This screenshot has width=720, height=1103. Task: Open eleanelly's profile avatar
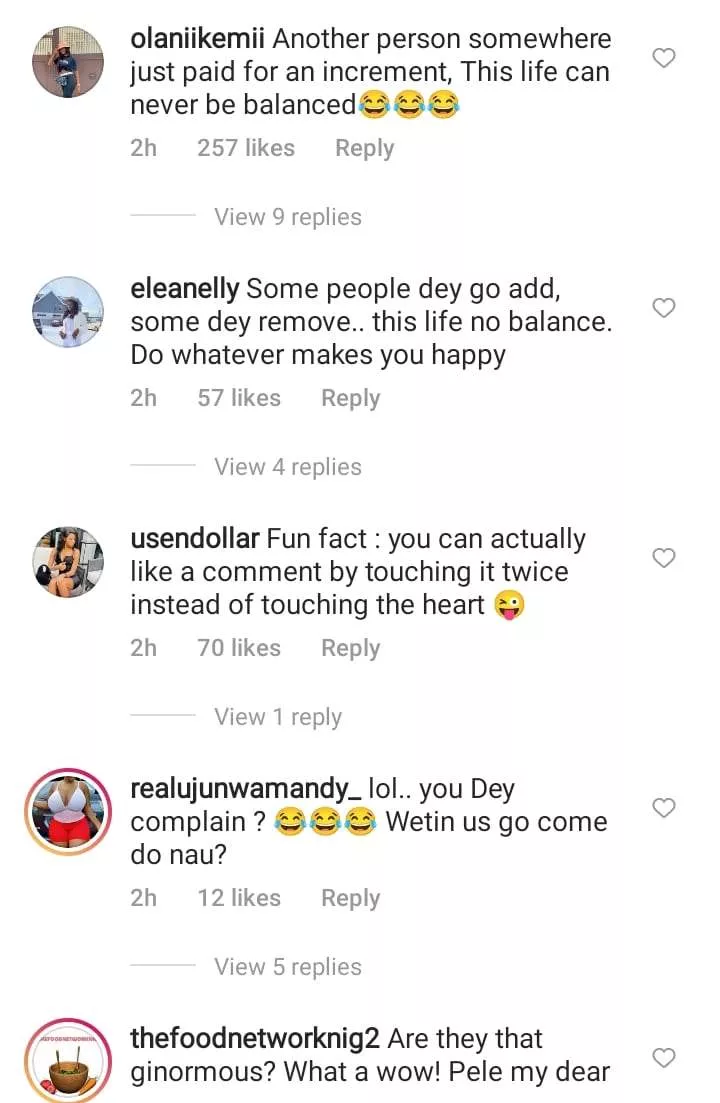69,312
